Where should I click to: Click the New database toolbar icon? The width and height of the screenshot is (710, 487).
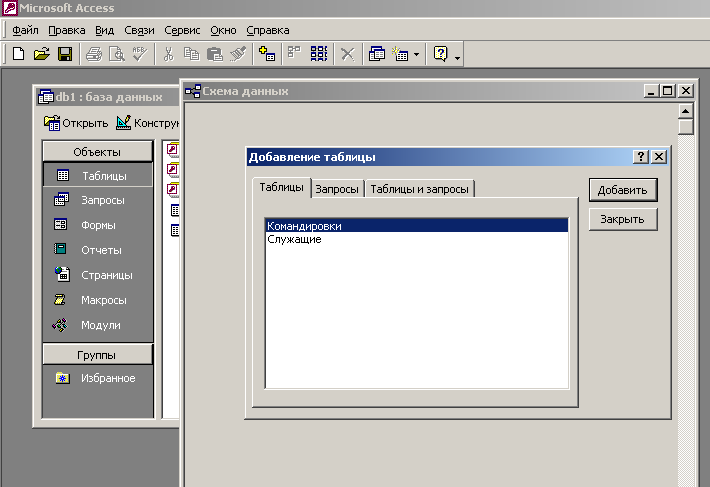(19, 54)
